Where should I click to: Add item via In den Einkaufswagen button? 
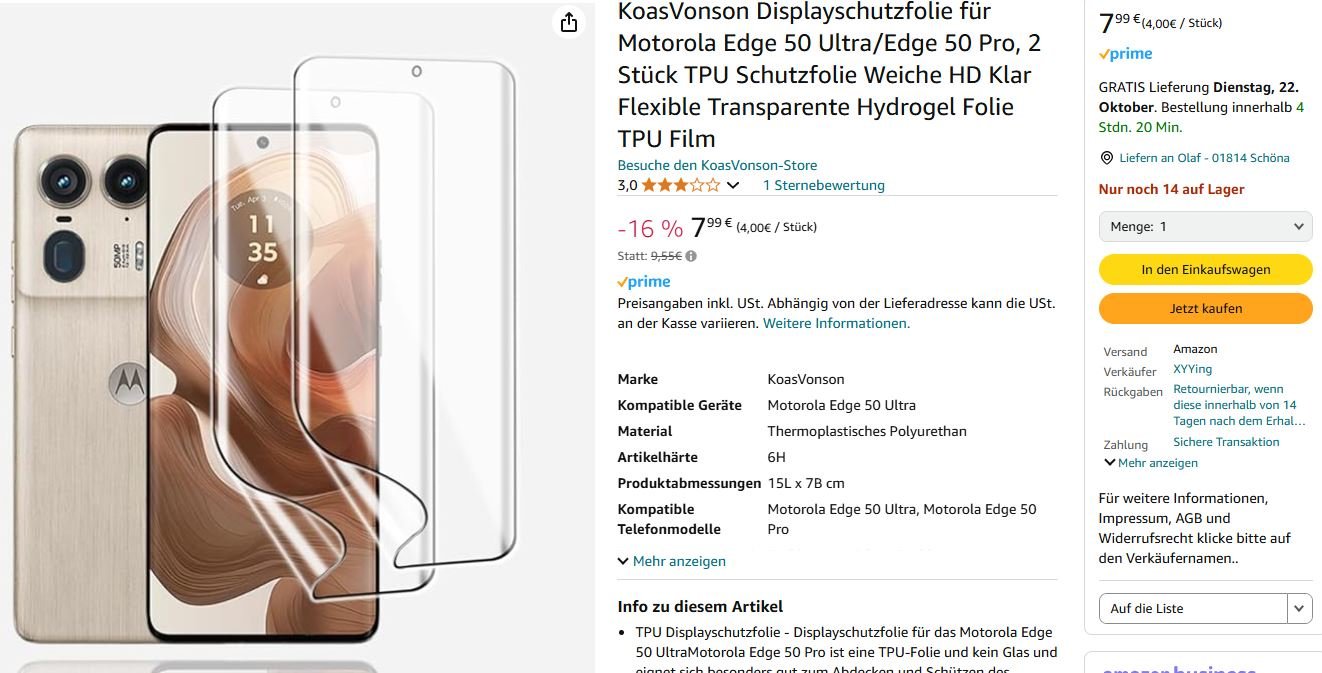click(1205, 269)
